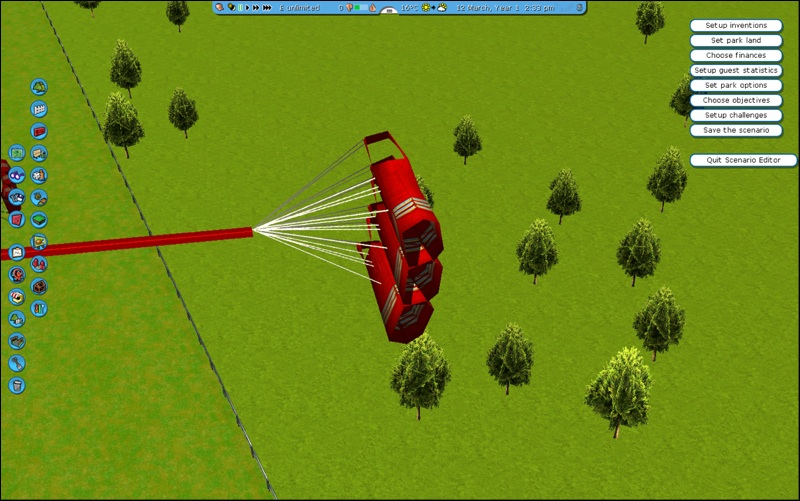Click the 16°C temperature readout
Viewport: 800px width, 501px height.
coord(410,8)
